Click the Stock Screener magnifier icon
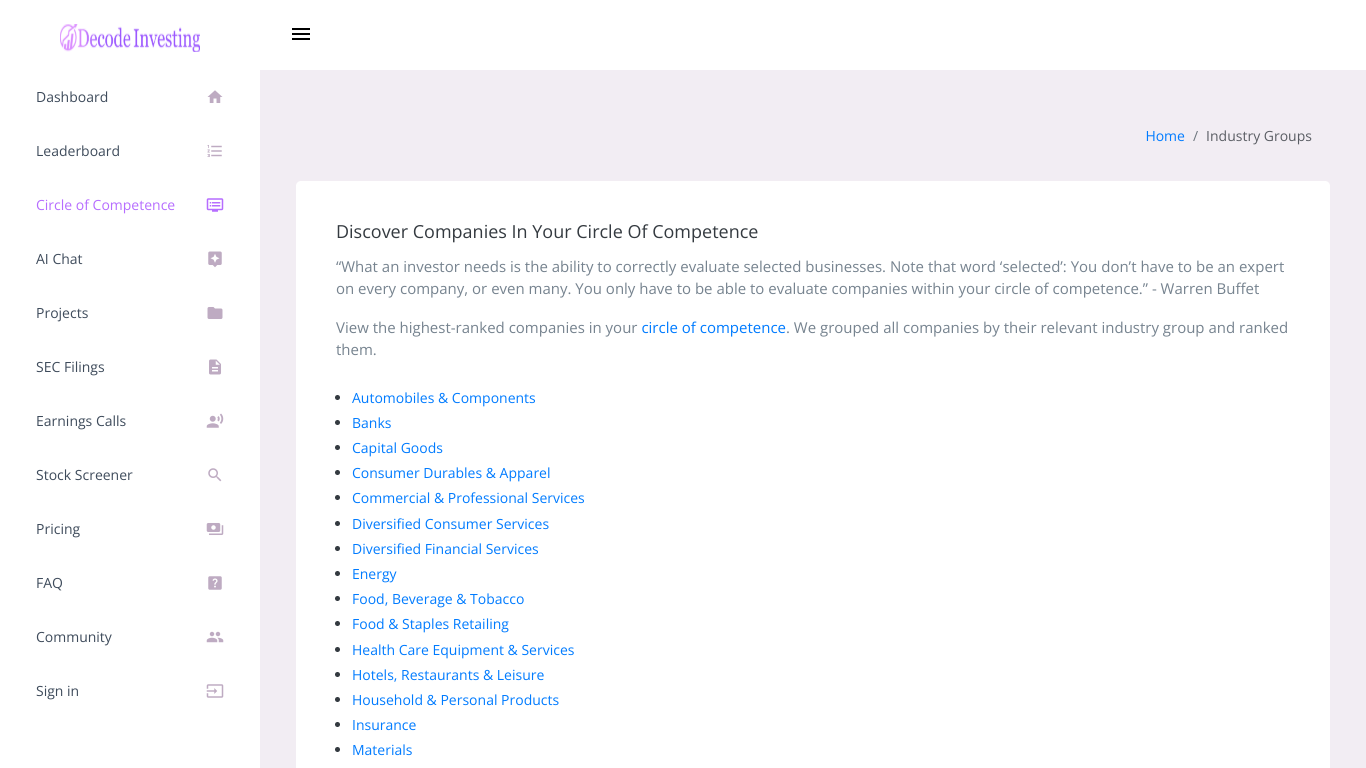1366x768 pixels. coord(215,475)
